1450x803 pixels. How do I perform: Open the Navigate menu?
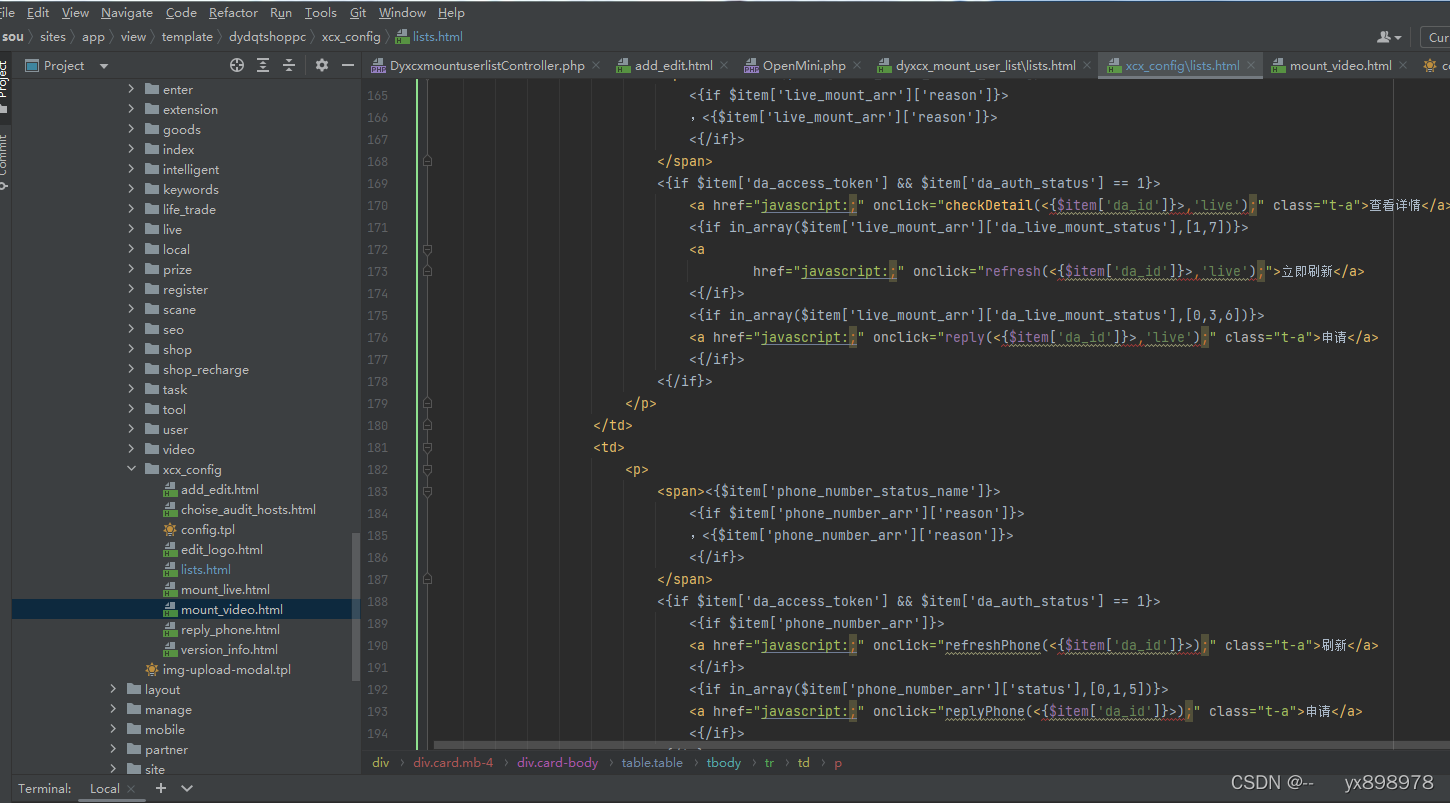[127, 13]
